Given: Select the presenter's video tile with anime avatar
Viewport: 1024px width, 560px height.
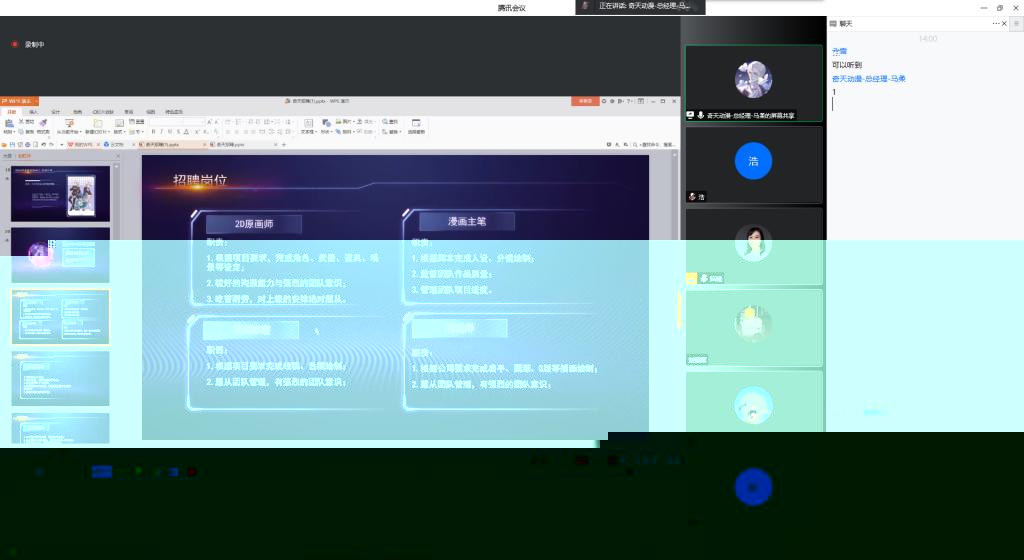Looking at the screenshot, I should click(x=753, y=83).
